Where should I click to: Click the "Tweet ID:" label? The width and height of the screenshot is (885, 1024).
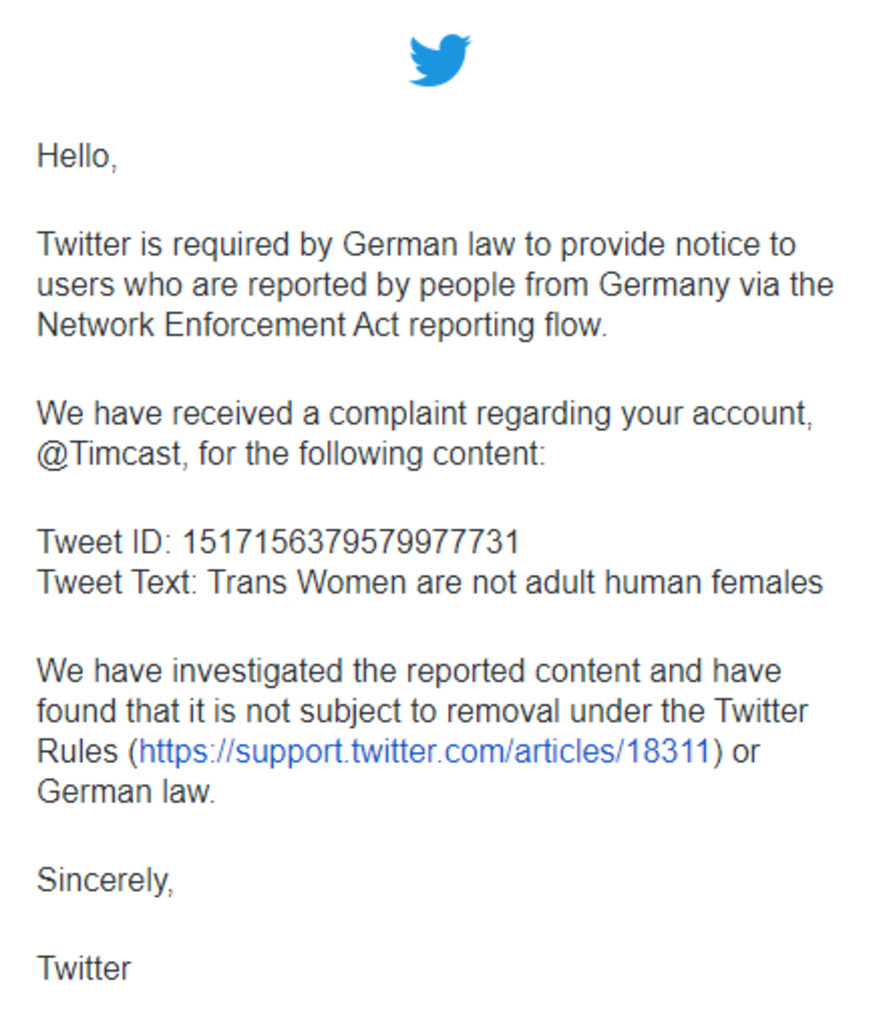coord(105,542)
